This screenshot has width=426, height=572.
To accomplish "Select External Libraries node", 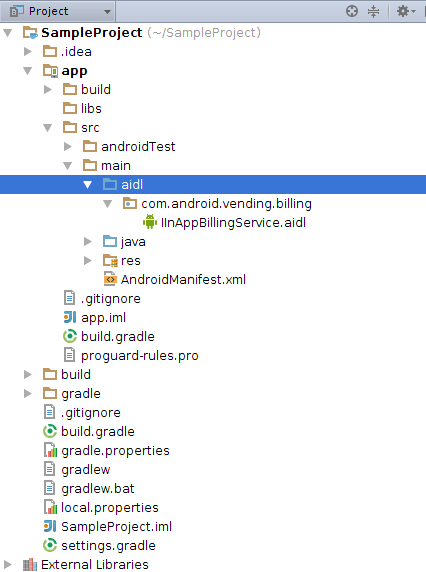I will coord(95,565).
